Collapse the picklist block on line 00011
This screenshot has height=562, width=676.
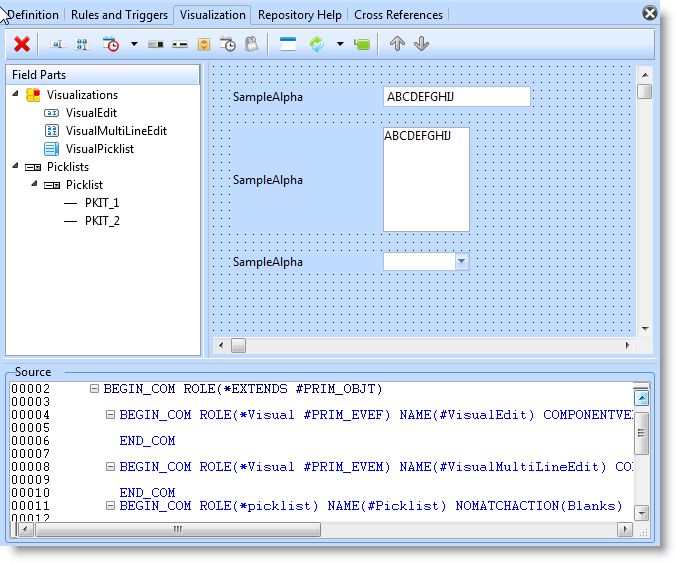(x=110, y=506)
